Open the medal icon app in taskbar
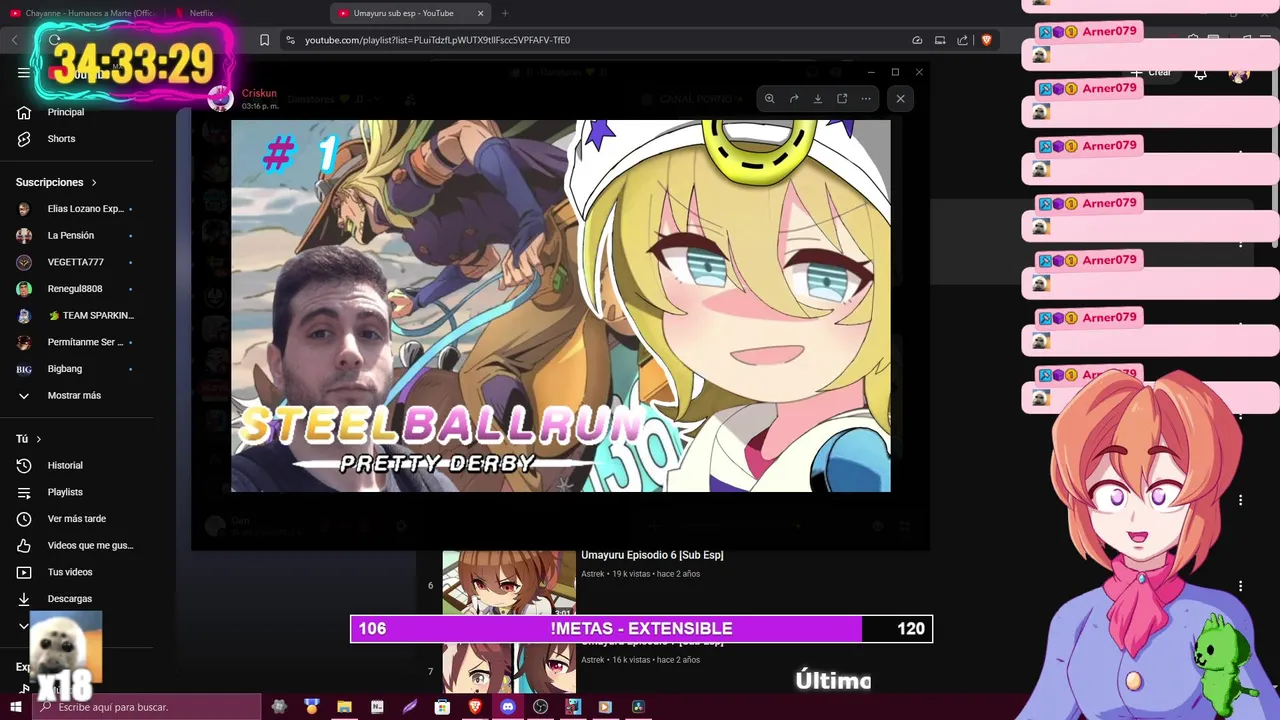Viewport: 1280px width, 720px height. pyautogui.click(x=311, y=707)
